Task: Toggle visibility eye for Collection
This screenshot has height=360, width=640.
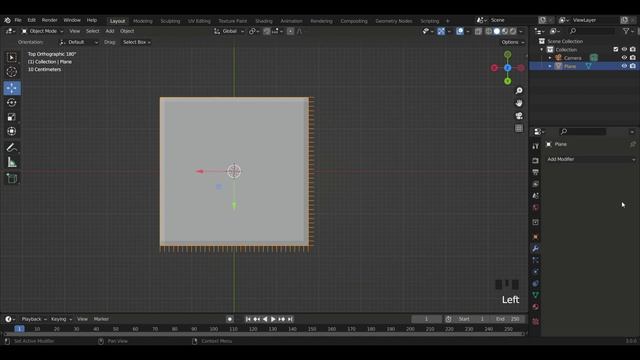Action: click(x=624, y=49)
